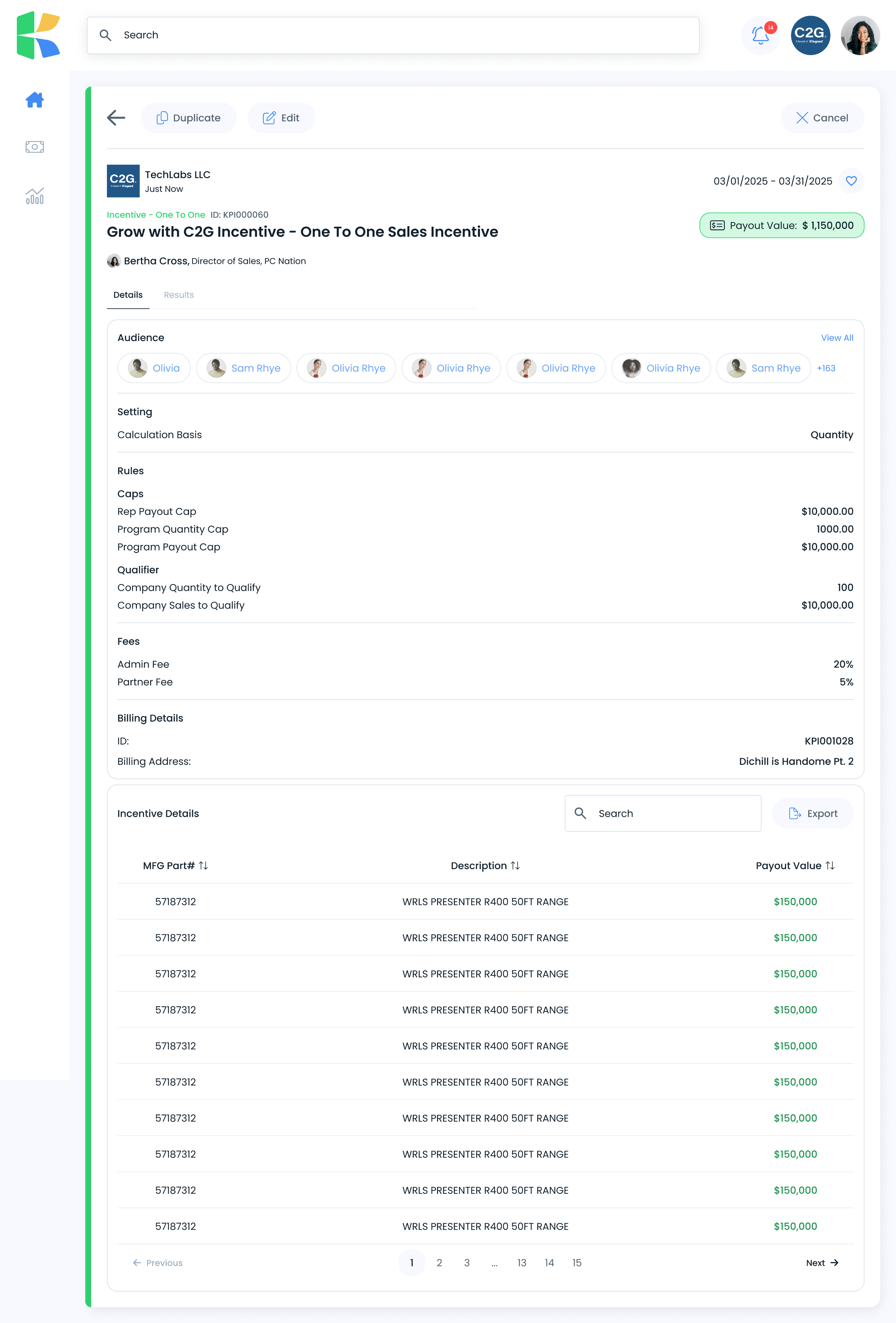
Task: Sort by Payout Value column arrows
Action: (x=830, y=865)
